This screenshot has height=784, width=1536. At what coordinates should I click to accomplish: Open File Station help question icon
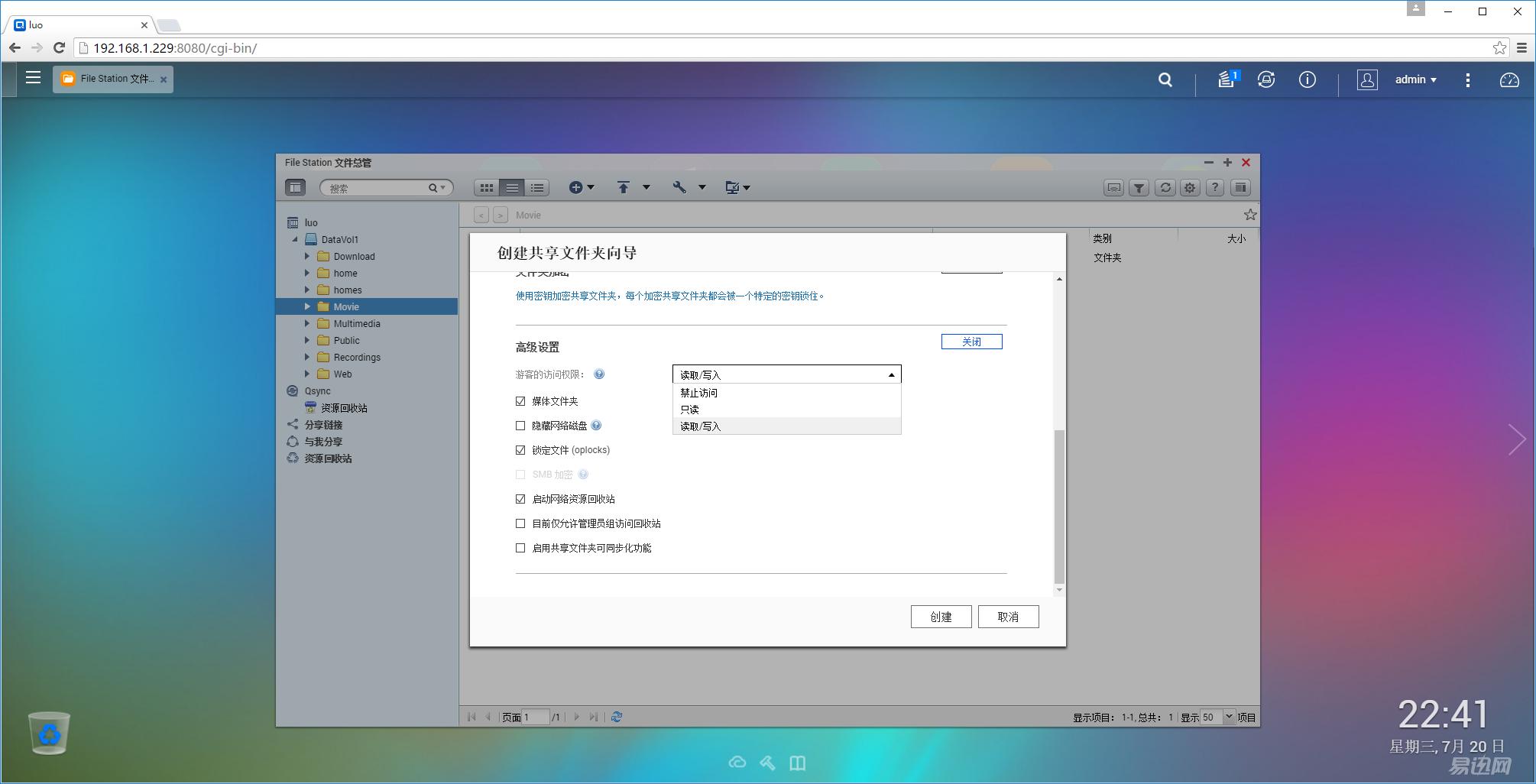[1215, 188]
